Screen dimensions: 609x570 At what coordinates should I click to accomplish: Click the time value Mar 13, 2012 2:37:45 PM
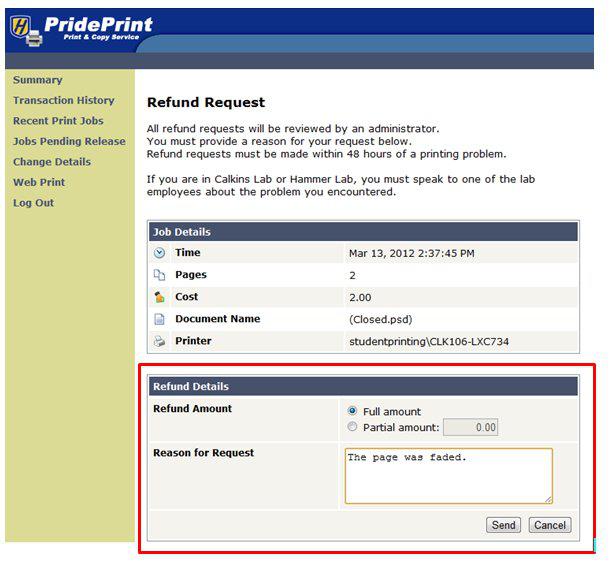412,254
